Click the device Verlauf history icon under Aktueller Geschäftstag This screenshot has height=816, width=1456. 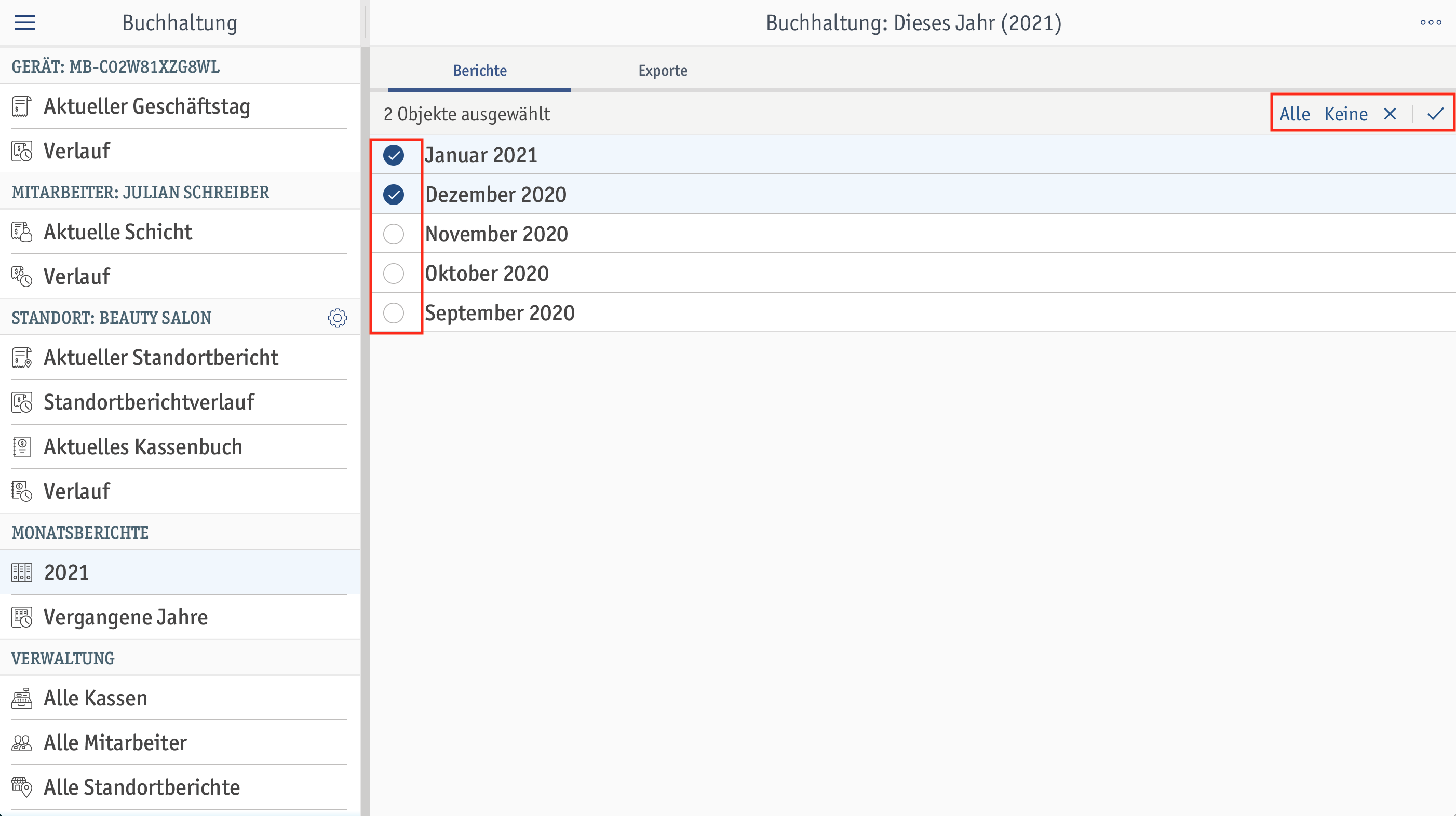21,151
